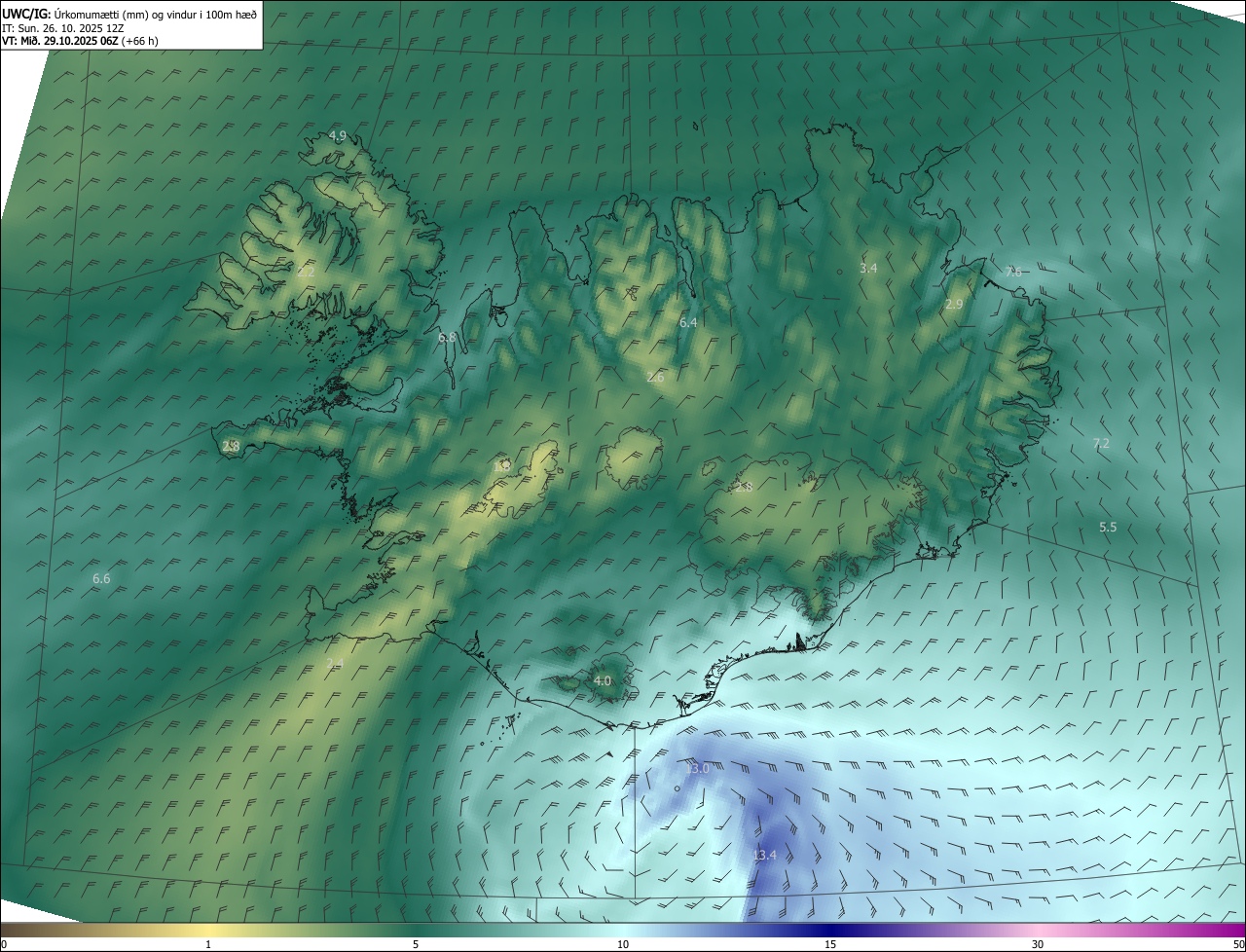Viewport: 1246px width, 952px height.
Task: Click the color scale tick labeled 50
Action: click(1238, 944)
